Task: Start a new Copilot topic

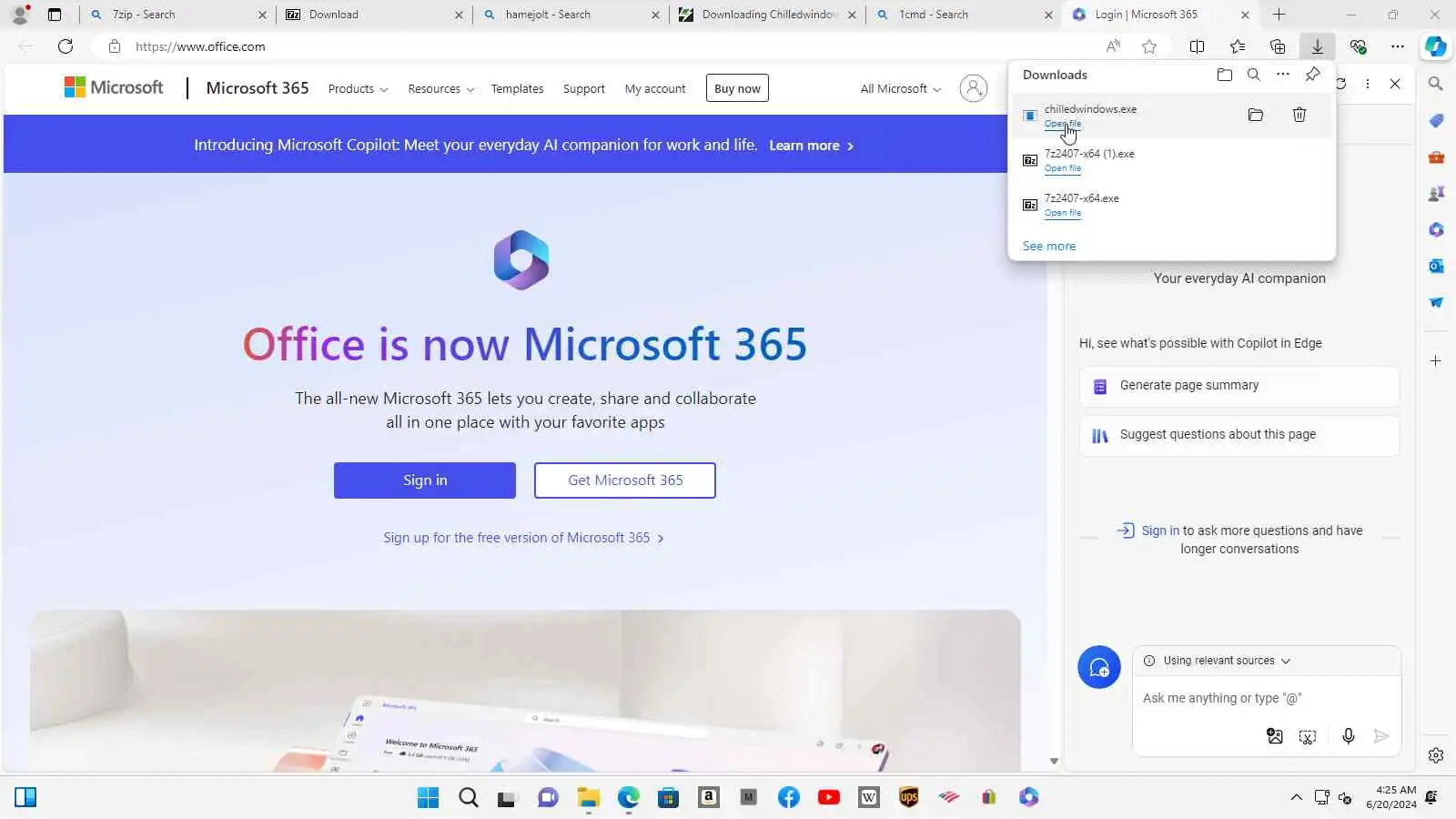Action: pyautogui.click(x=1099, y=668)
